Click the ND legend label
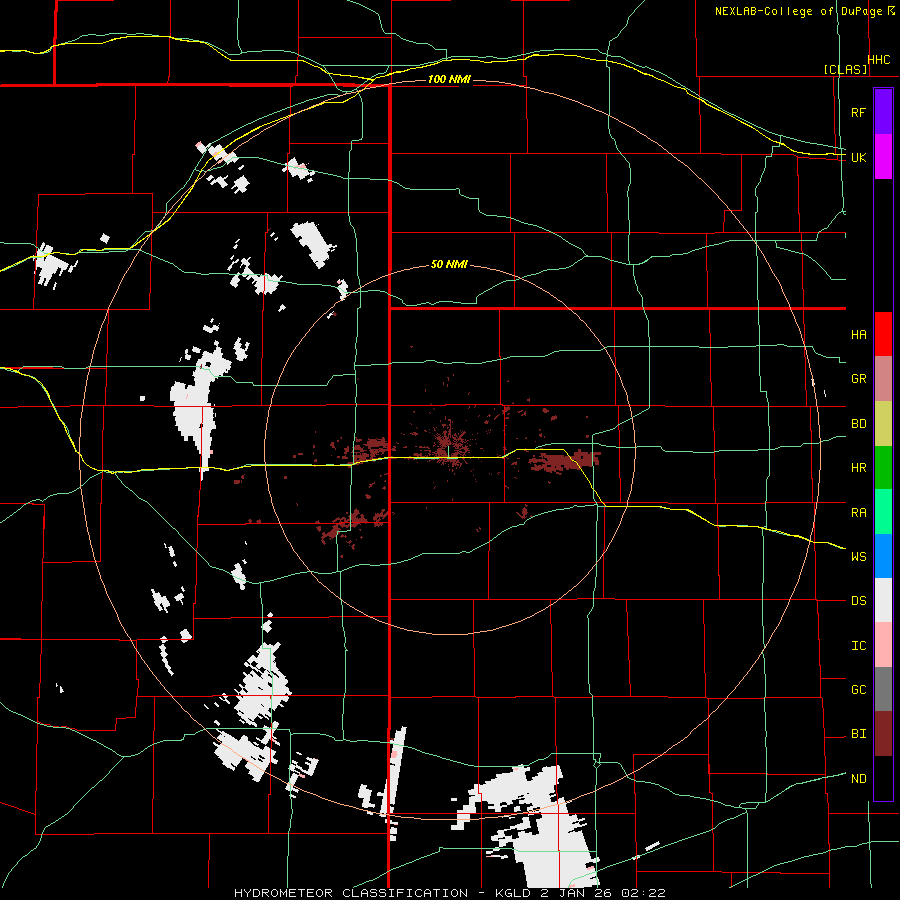The image size is (900, 900). 859,778
